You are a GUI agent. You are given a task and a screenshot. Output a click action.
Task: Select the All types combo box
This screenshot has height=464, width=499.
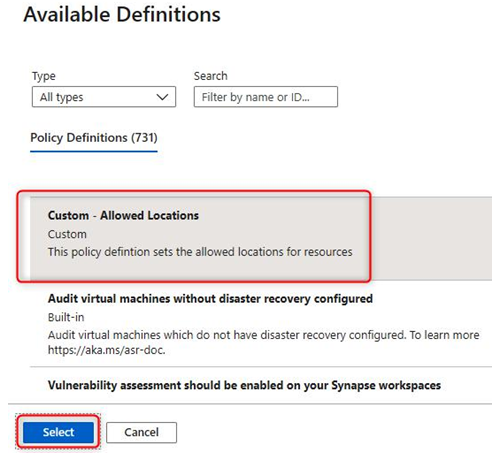pyautogui.click(x=104, y=97)
